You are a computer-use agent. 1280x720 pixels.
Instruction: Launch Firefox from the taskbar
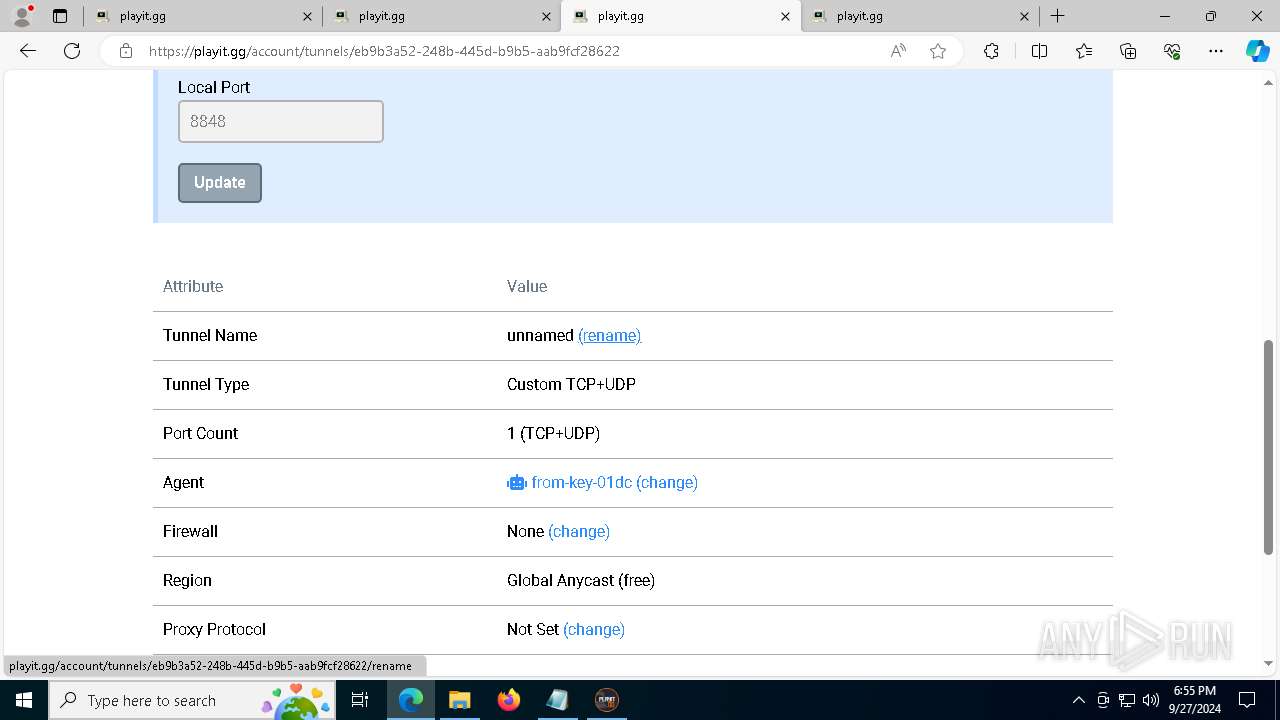coord(509,700)
